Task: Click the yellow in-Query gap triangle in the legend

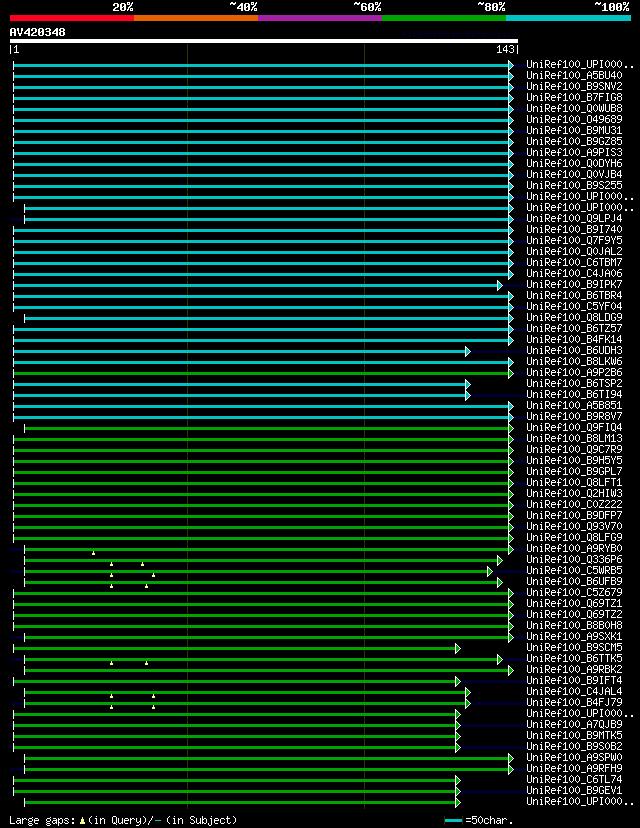Action: coord(82,821)
